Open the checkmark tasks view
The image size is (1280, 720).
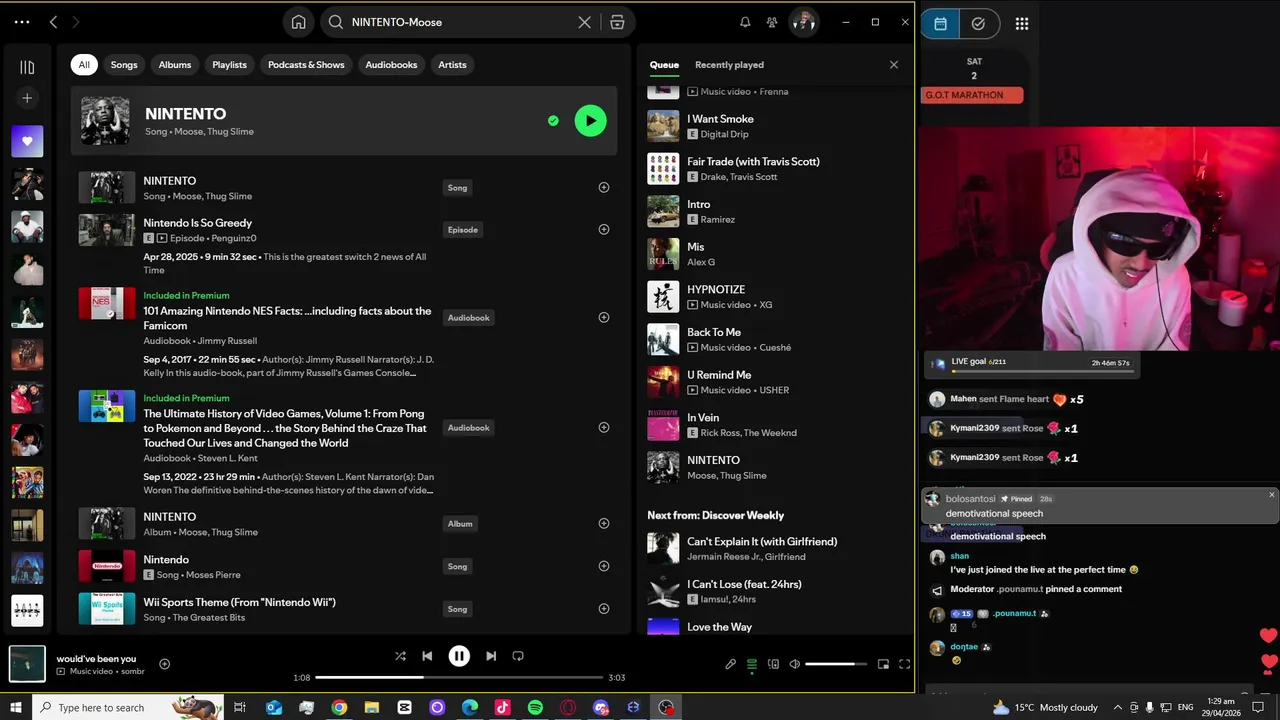tap(978, 24)
